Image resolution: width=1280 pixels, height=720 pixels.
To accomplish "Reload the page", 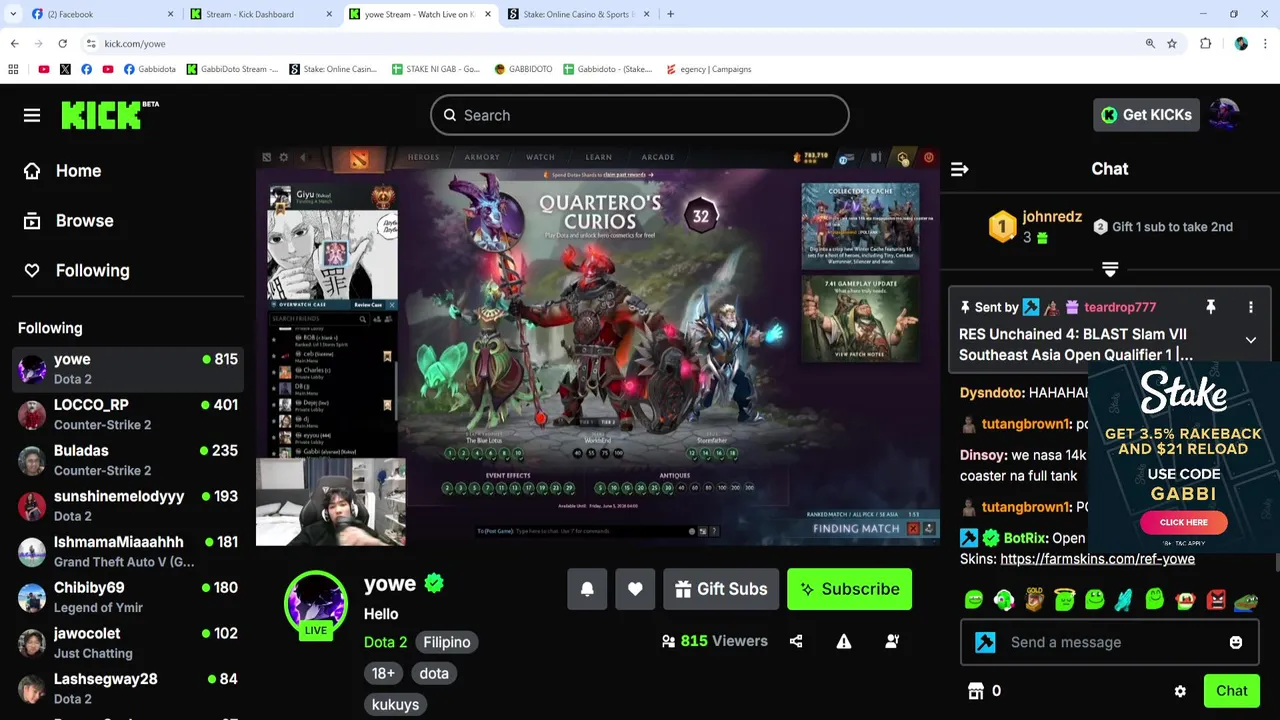I will tap(62, 44).
